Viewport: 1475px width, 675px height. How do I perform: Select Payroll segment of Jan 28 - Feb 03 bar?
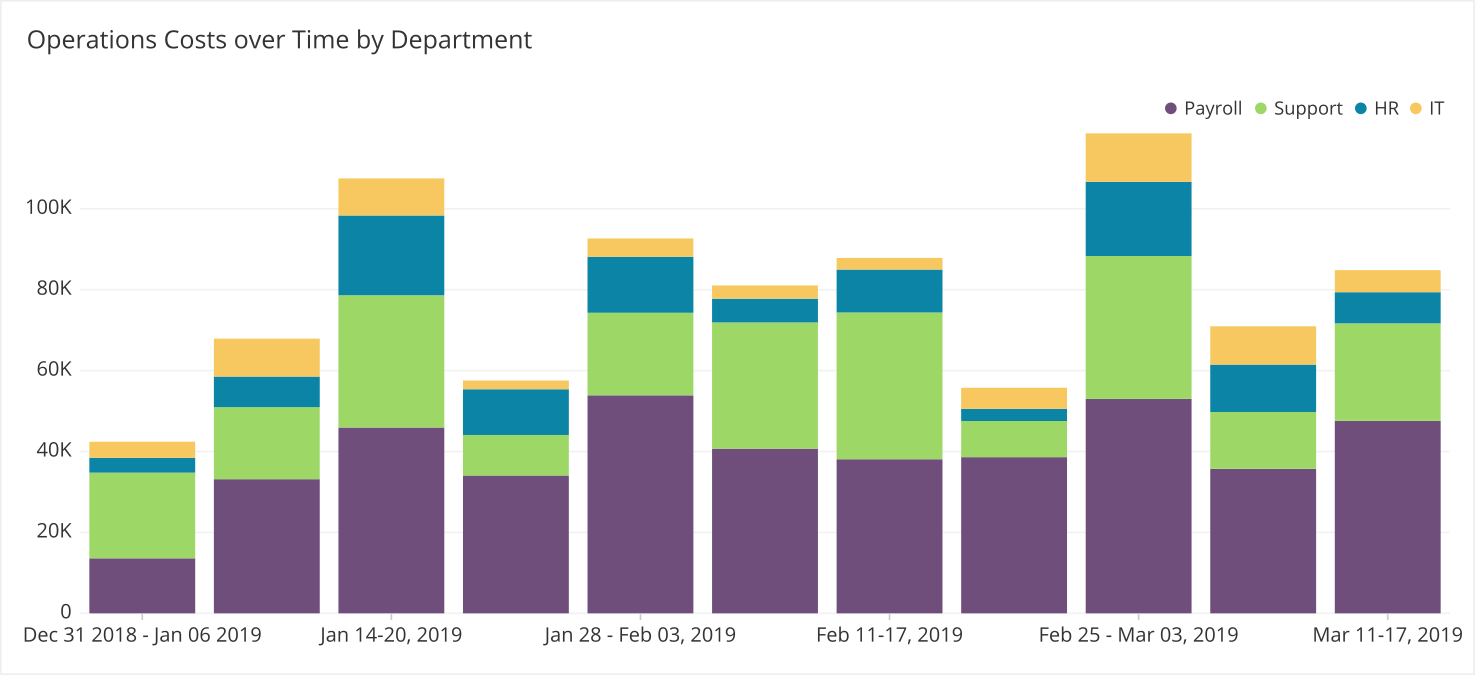(640, 504)
